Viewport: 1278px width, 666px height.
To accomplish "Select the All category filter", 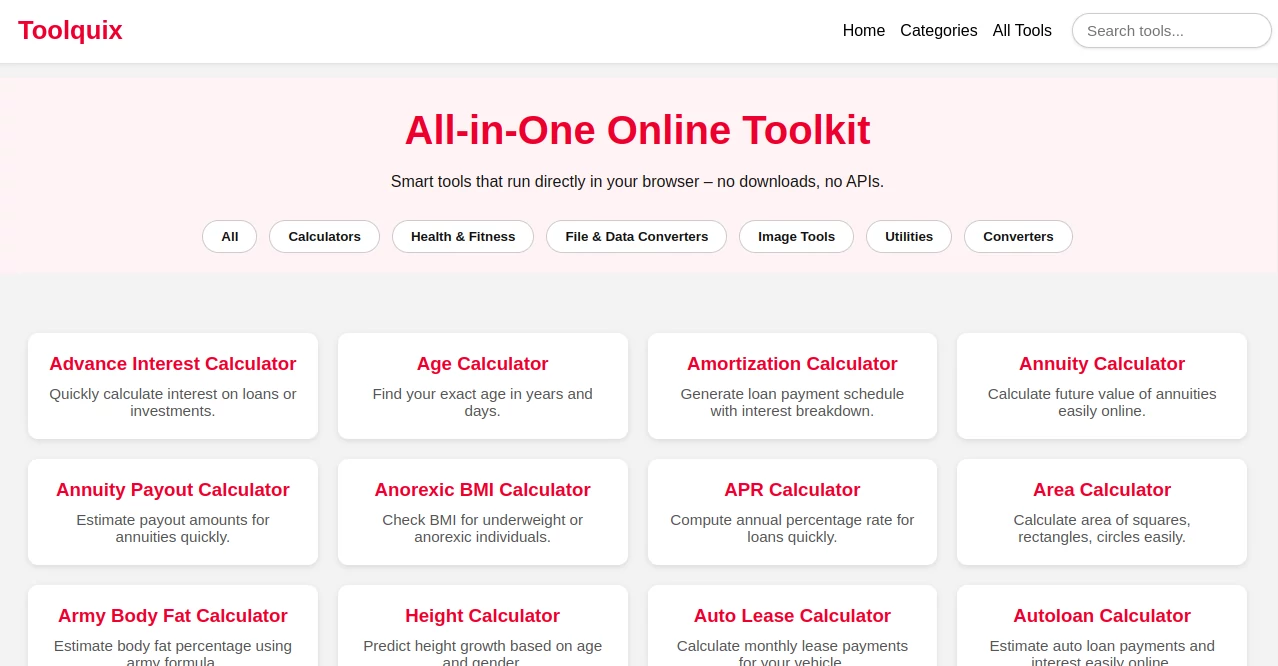I will tap(230, 237).
